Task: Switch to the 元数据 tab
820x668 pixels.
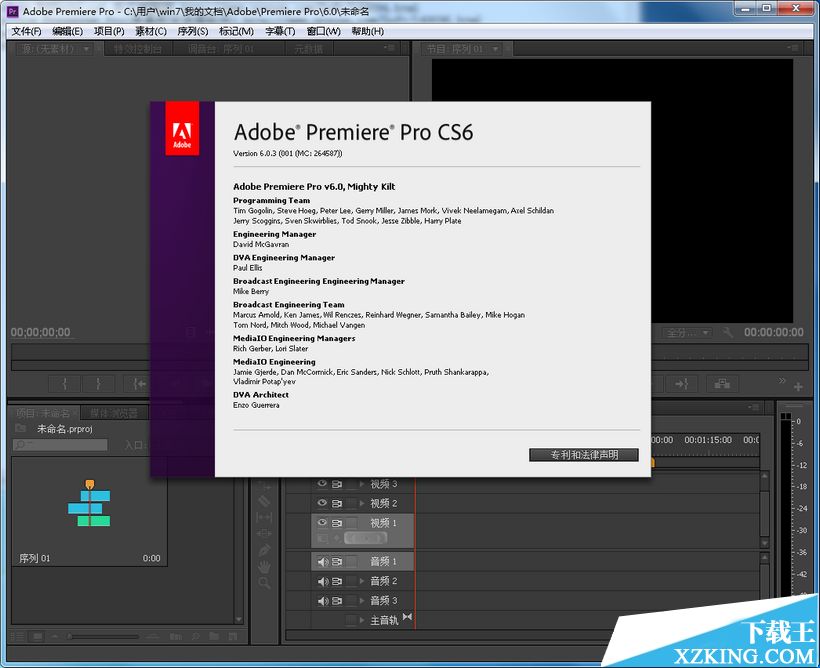Action: (309, 49)
